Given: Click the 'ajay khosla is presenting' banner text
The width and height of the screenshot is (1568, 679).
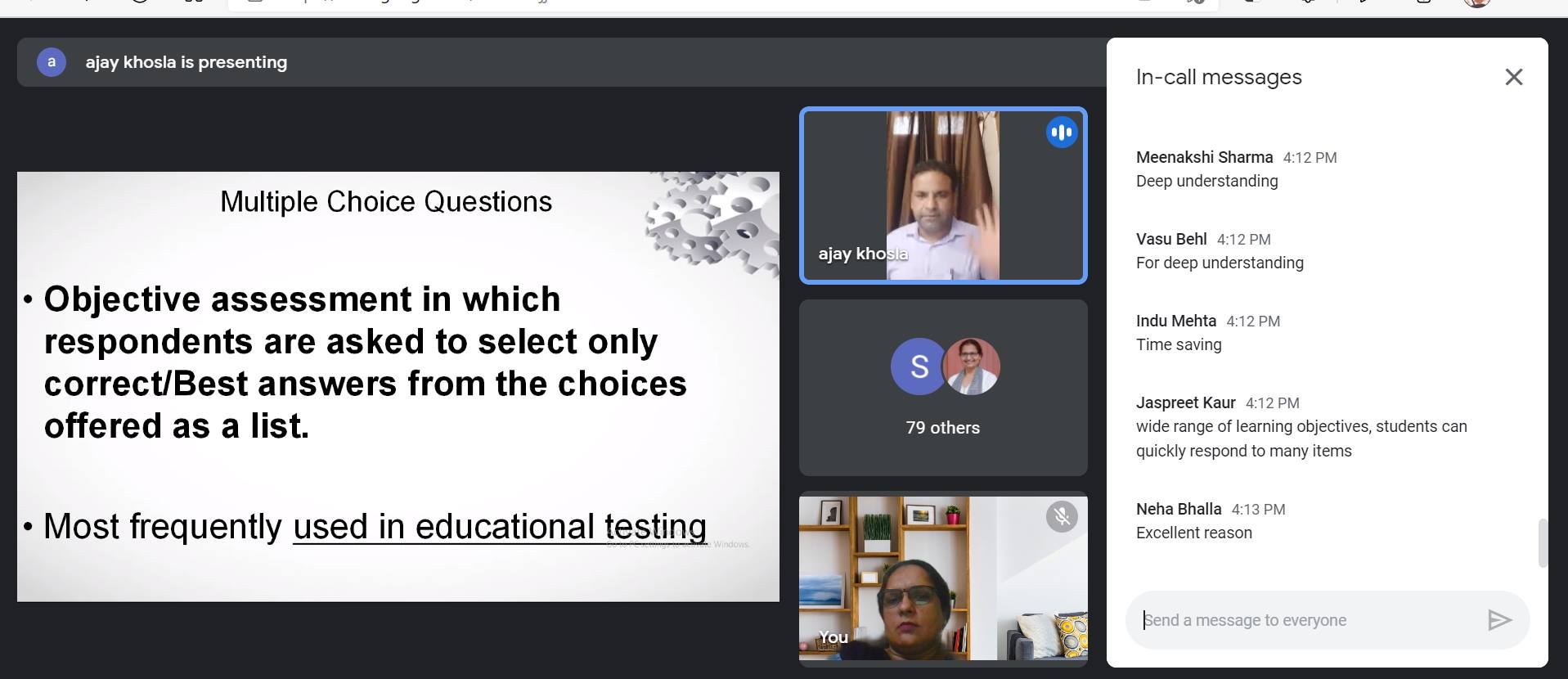Looking at the screenshot, I should click(186, 62).
